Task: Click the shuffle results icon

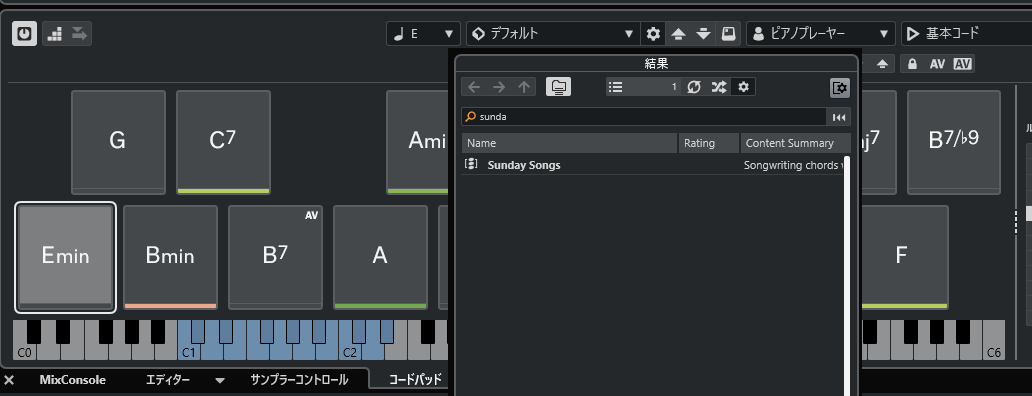Action: [719, 87]
